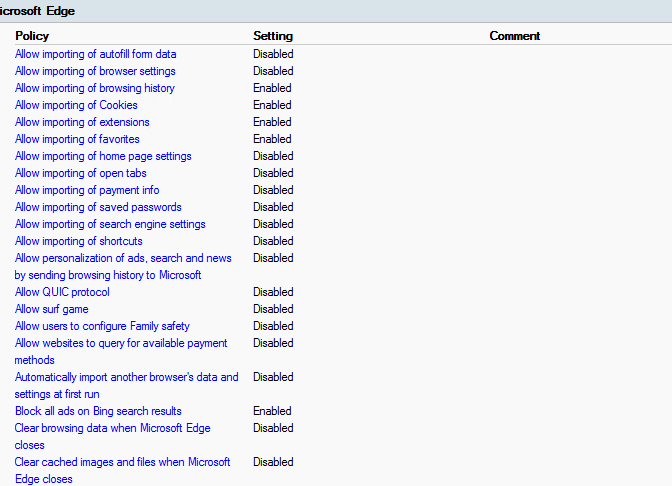672x486 pixels.
Task: Click 'Allow importing of browsing history' link
Action: [x=95, y=88]
